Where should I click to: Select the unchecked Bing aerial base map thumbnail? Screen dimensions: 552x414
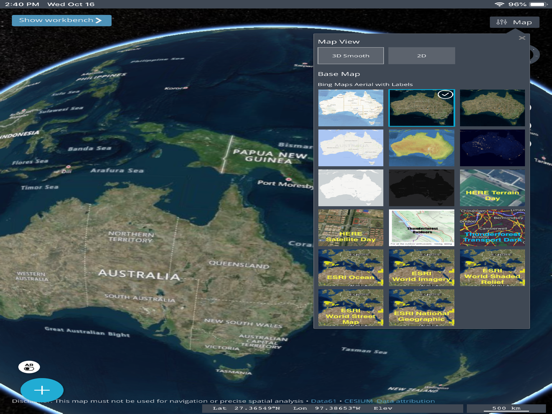(492, 108)
